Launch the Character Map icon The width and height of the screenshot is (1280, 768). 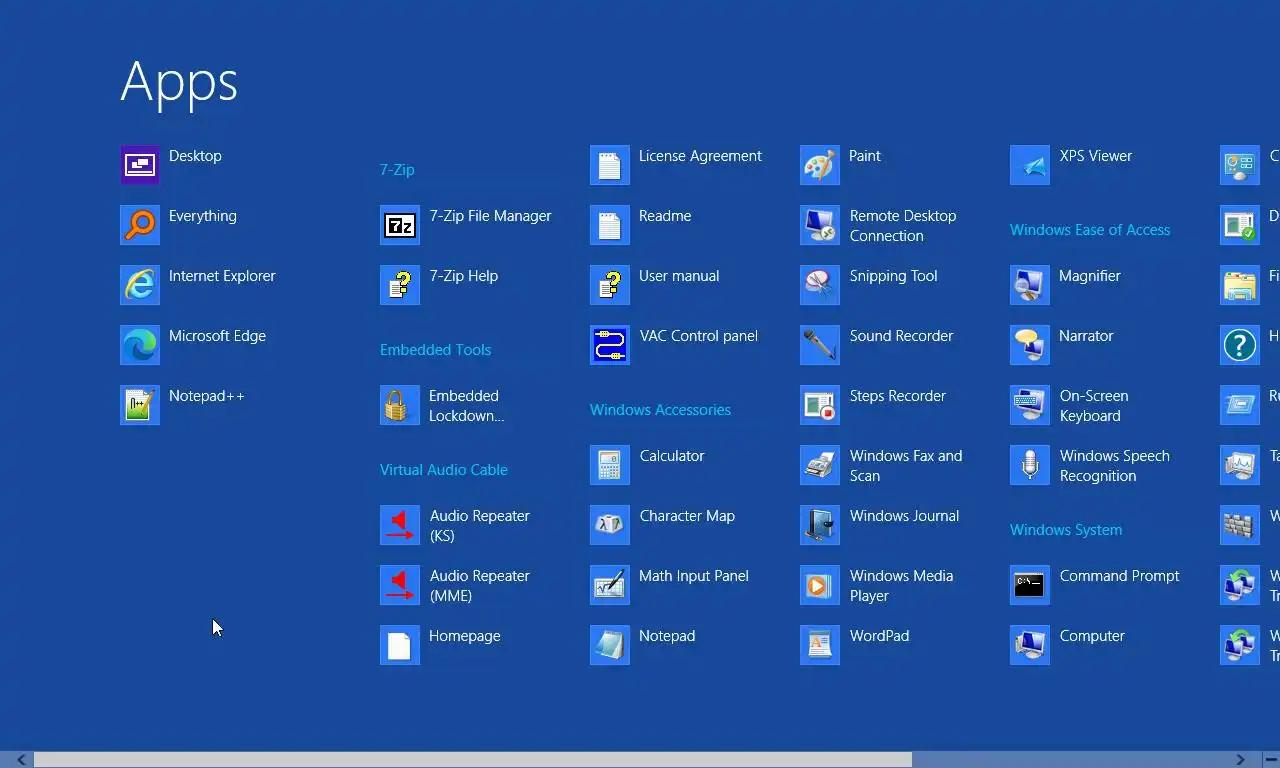coord(610,525)
